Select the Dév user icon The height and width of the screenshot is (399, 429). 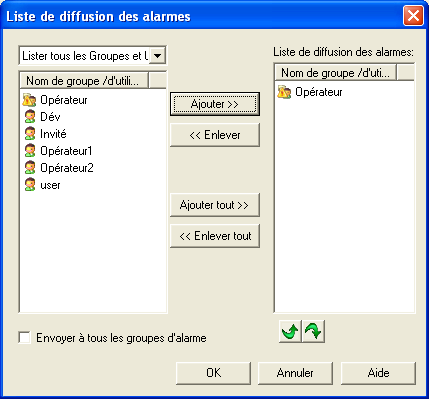[x=30, y=117]
